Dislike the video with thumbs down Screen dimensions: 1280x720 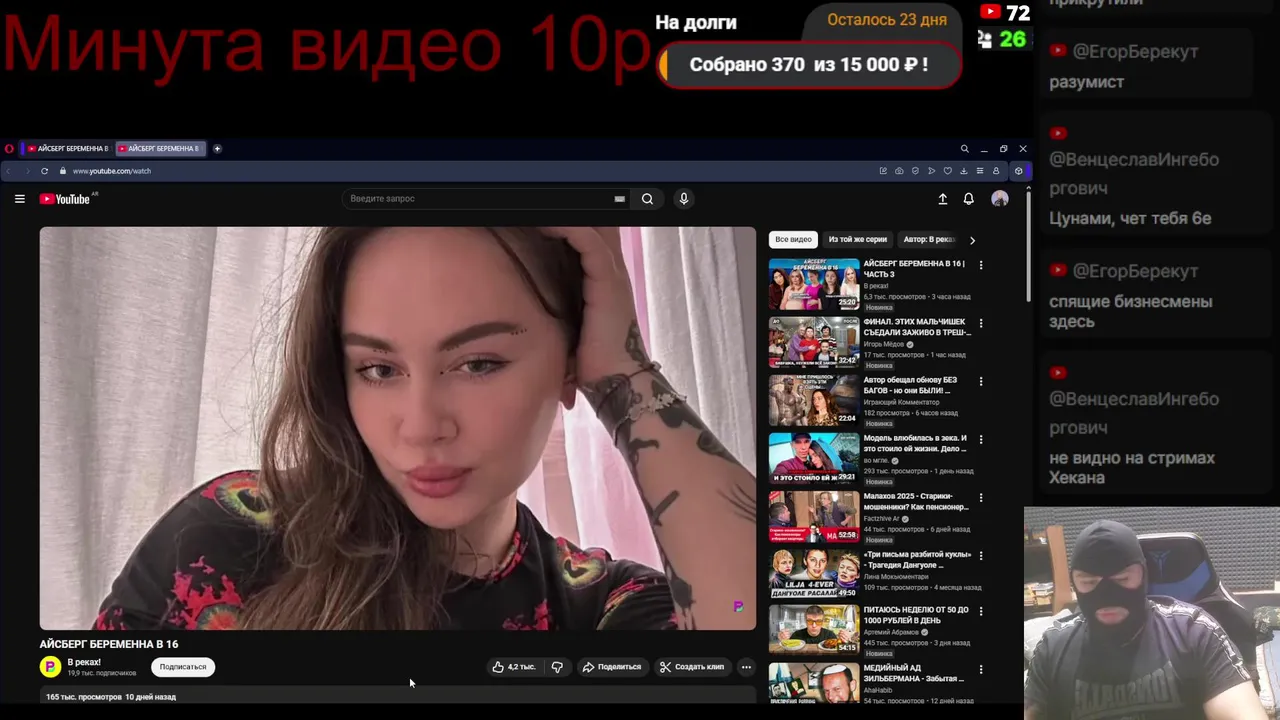coord(557,667)
